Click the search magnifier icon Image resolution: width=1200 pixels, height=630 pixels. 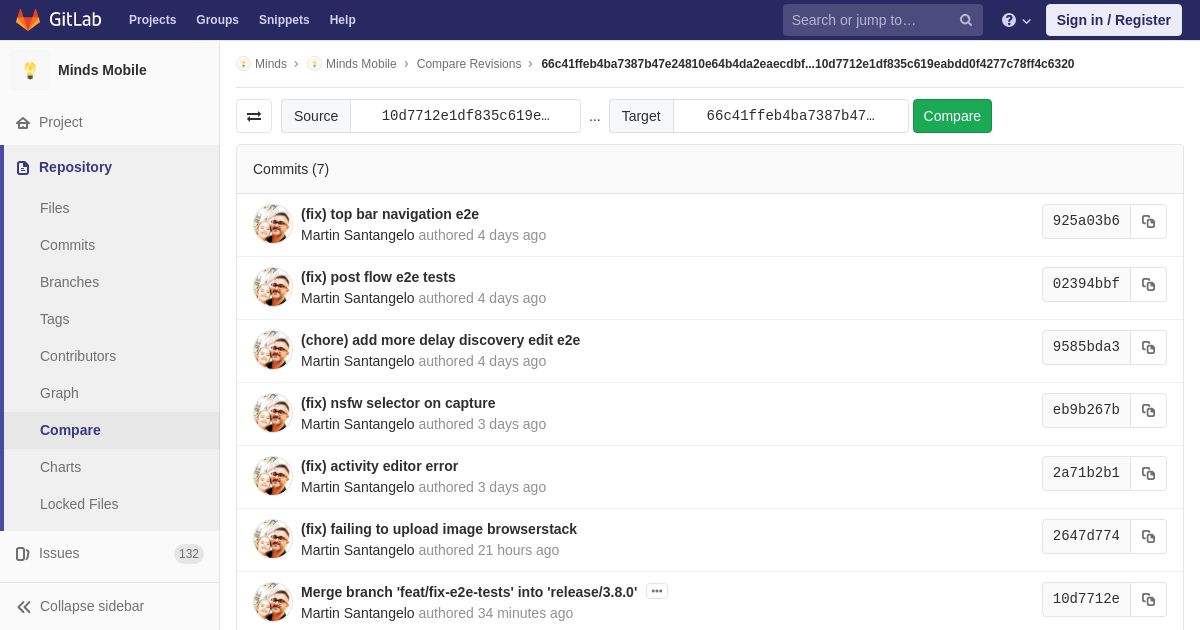965,20
